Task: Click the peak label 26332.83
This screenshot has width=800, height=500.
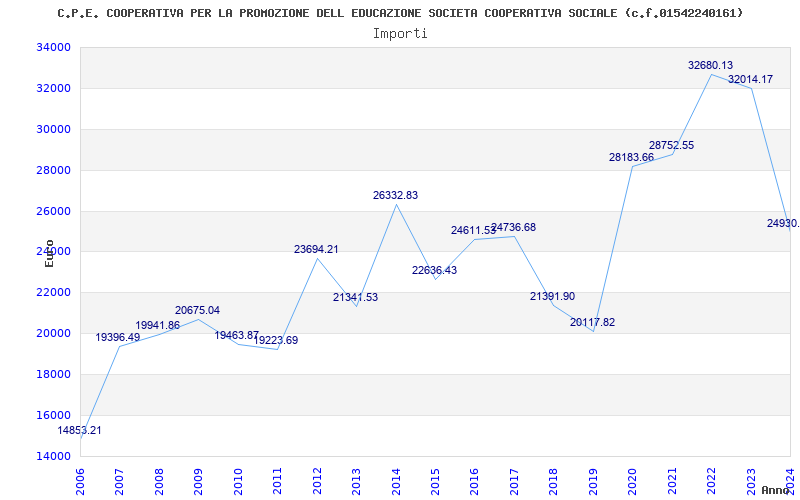Action: coord(395,195)
